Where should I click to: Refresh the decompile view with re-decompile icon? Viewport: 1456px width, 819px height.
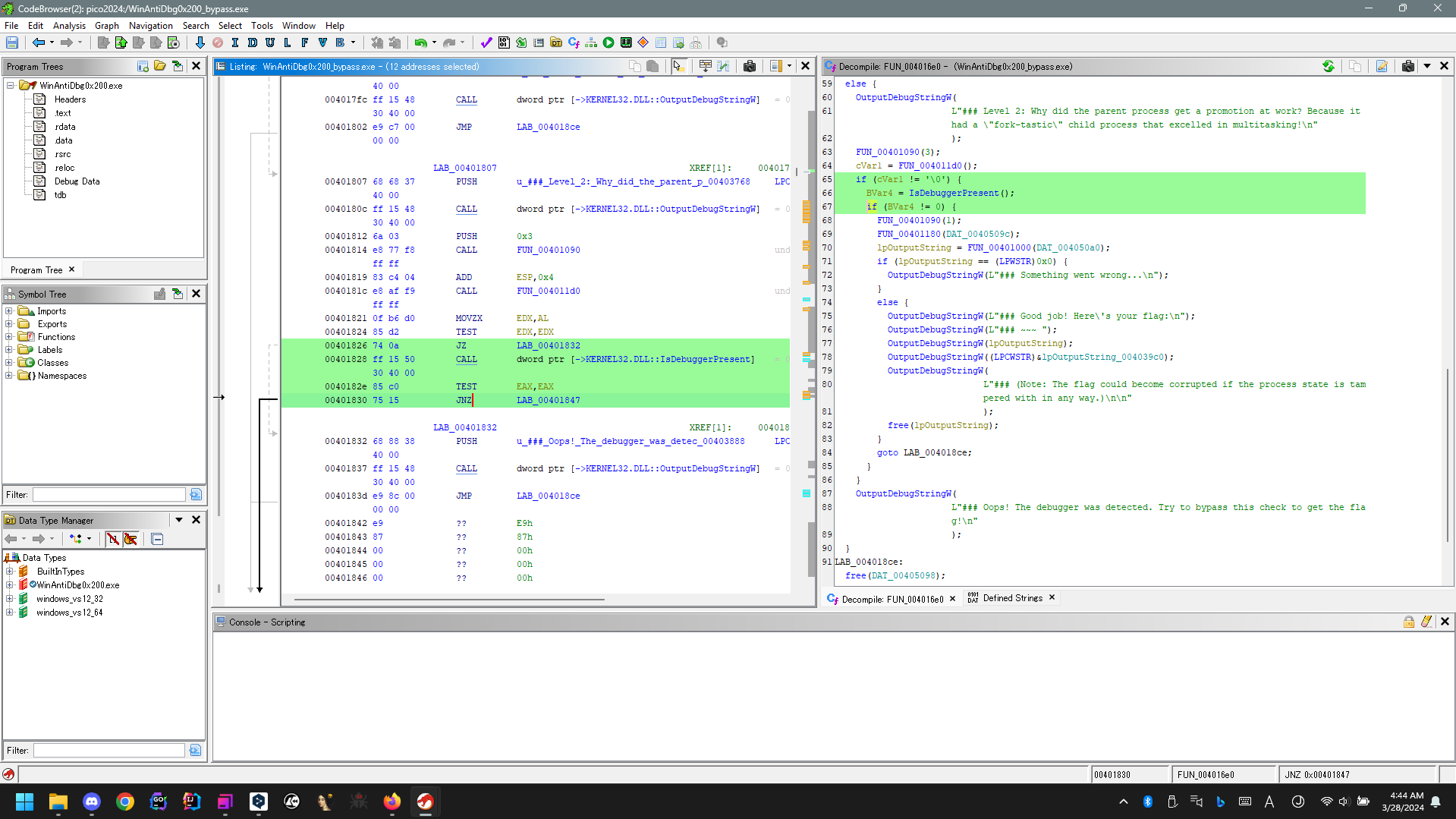[x=1328, y=67]
